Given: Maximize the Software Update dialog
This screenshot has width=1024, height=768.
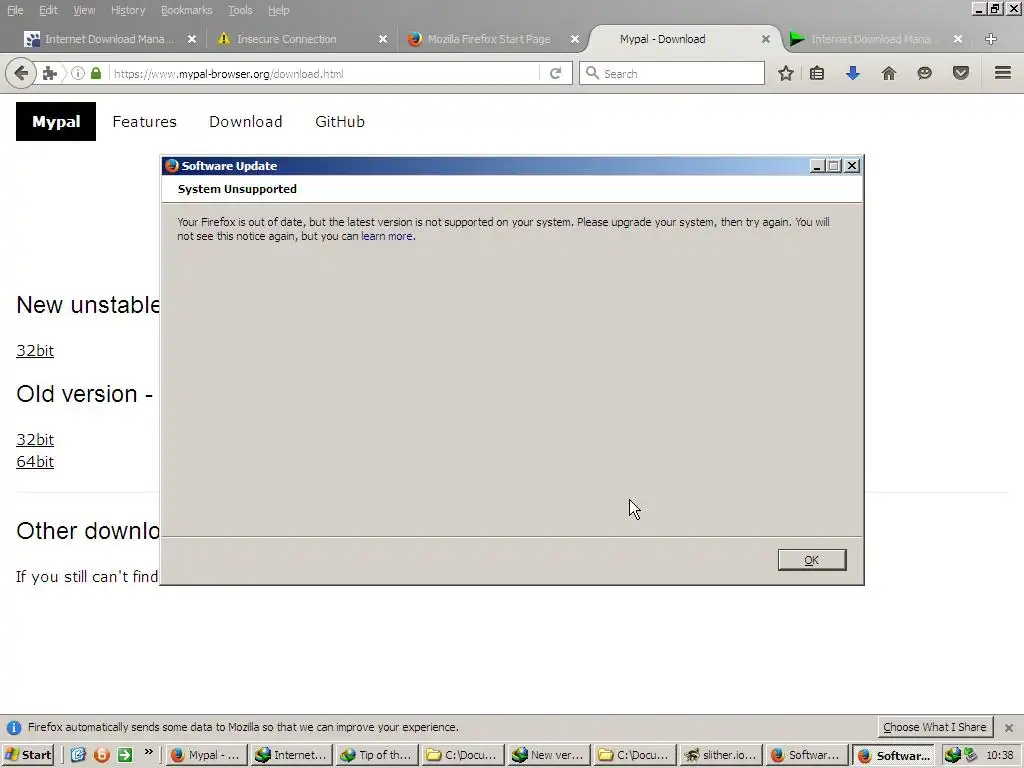Looking at the screenshot, I should tap(834, 166).
